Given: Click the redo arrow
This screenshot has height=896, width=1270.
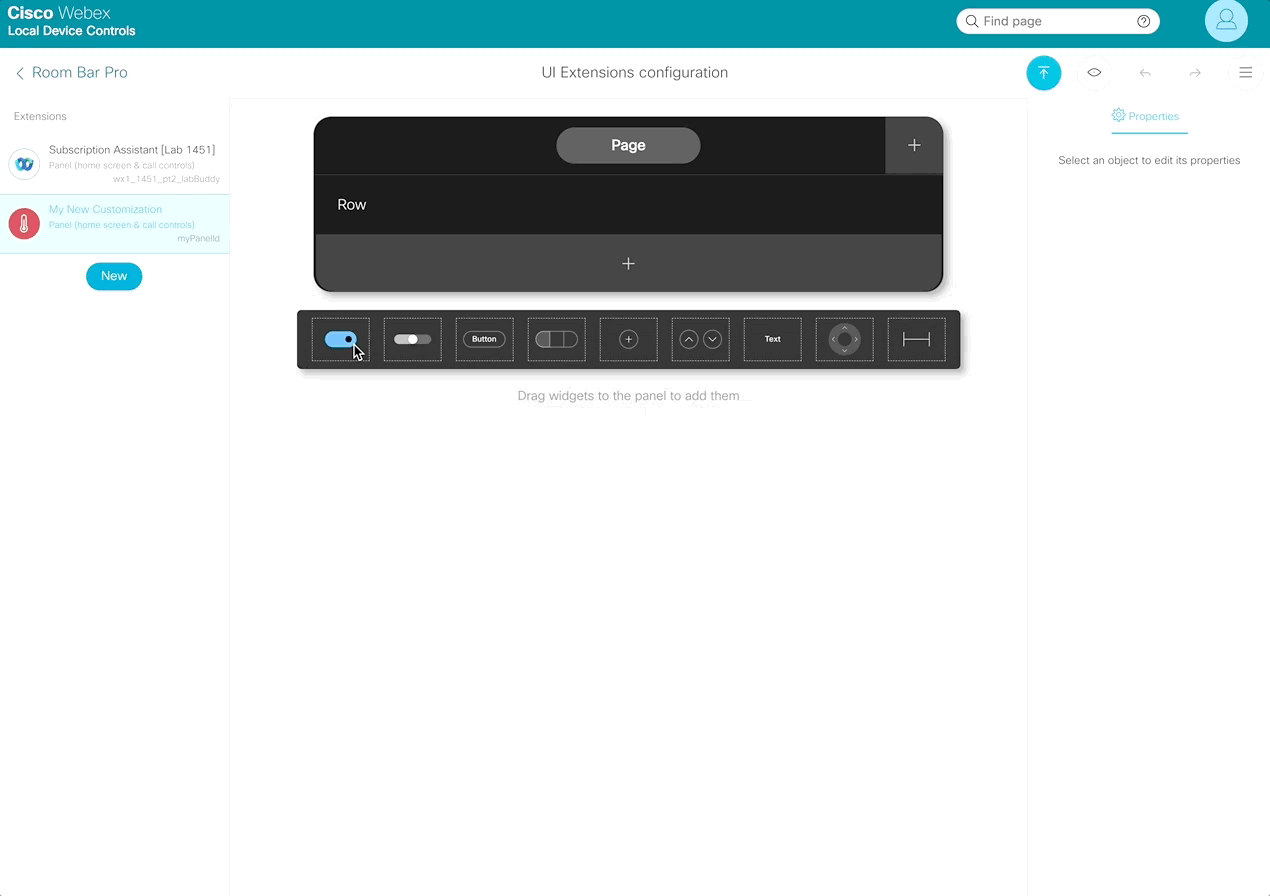Looking at the screenshot, I should [1195, 73].
